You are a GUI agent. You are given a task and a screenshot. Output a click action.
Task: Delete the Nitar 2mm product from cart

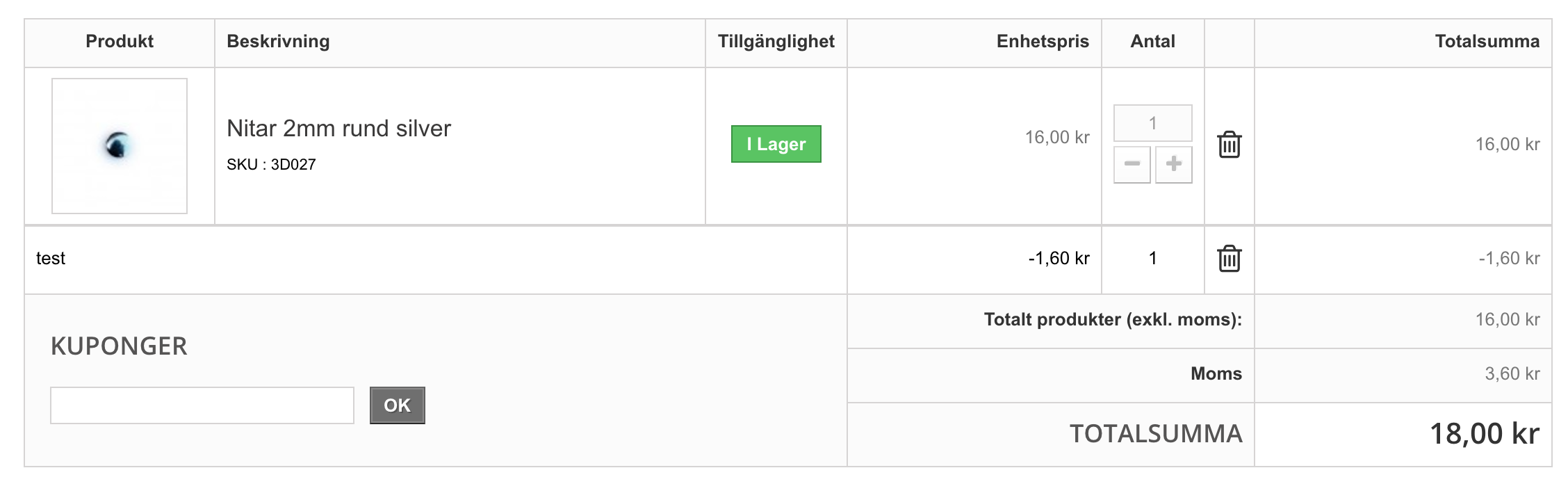(1229, 145)
